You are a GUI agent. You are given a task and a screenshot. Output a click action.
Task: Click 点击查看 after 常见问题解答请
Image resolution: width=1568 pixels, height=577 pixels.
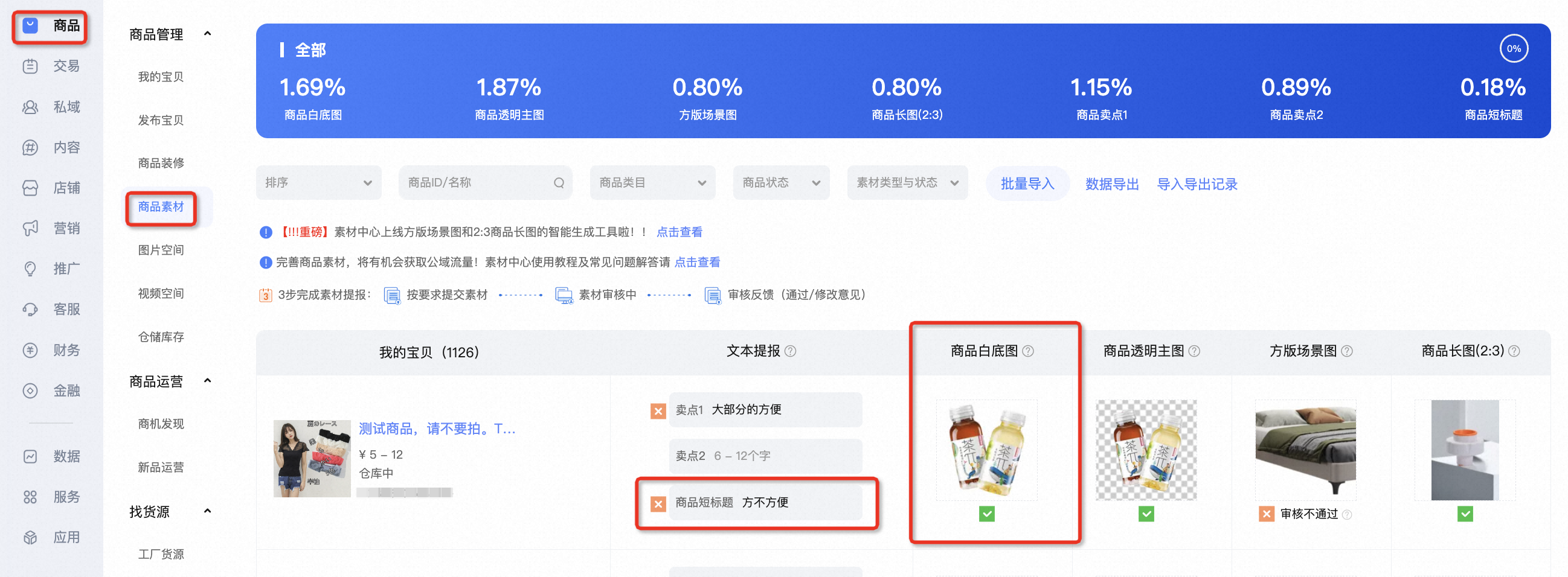(697, 262)
